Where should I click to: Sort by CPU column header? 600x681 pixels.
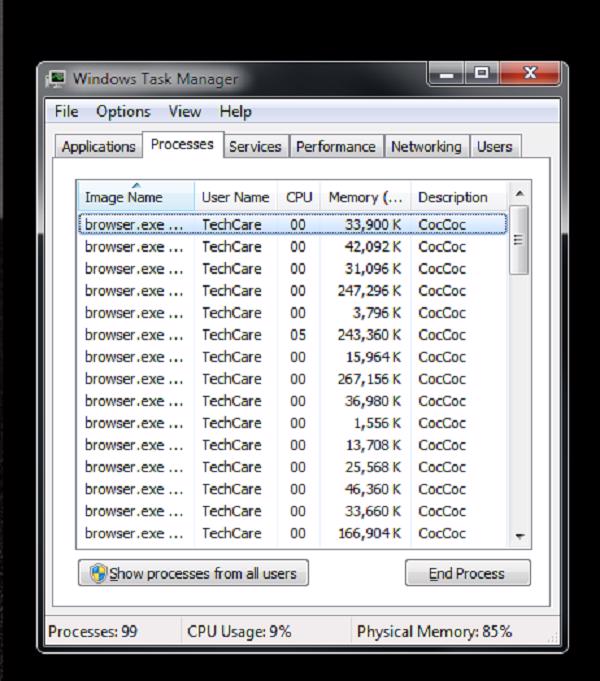click(299, 197)
